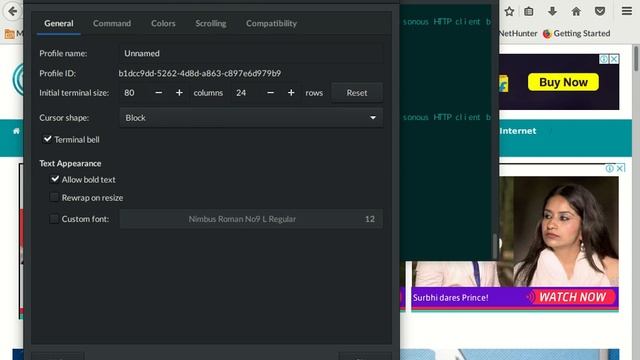Open the Pocket shield icon
Viewport: 640px width, 360px height.
pyautogui.click(x=600, y=11)
